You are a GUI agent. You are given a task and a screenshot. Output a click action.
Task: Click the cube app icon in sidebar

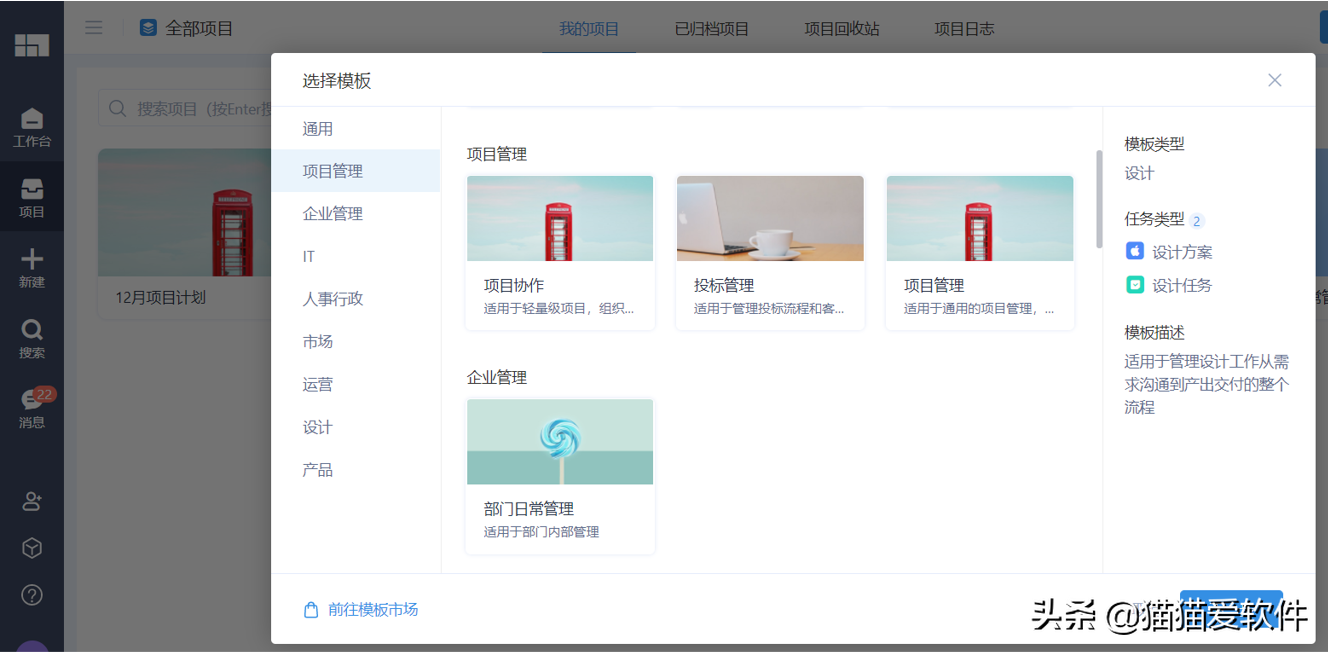(x=32, y=548)
